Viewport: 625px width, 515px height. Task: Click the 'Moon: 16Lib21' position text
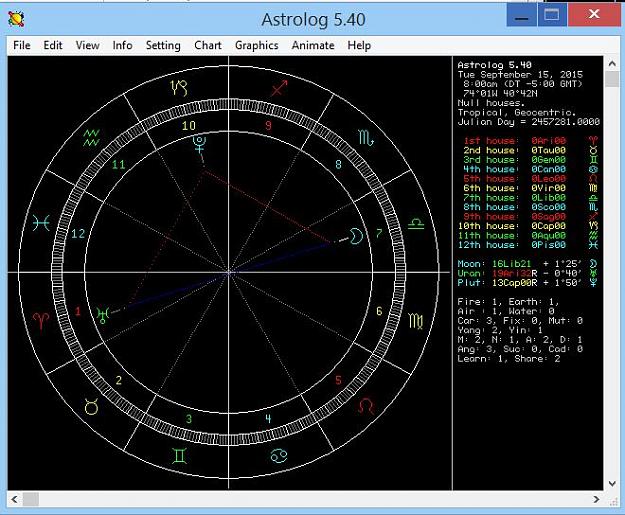tap(494, 264)
